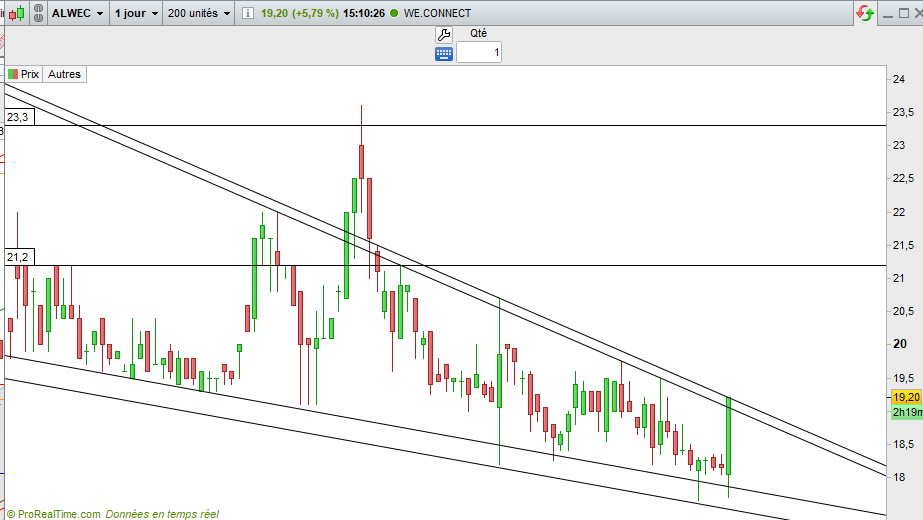Click the 19,20 (+5,79 %) quote

point(300,13)
